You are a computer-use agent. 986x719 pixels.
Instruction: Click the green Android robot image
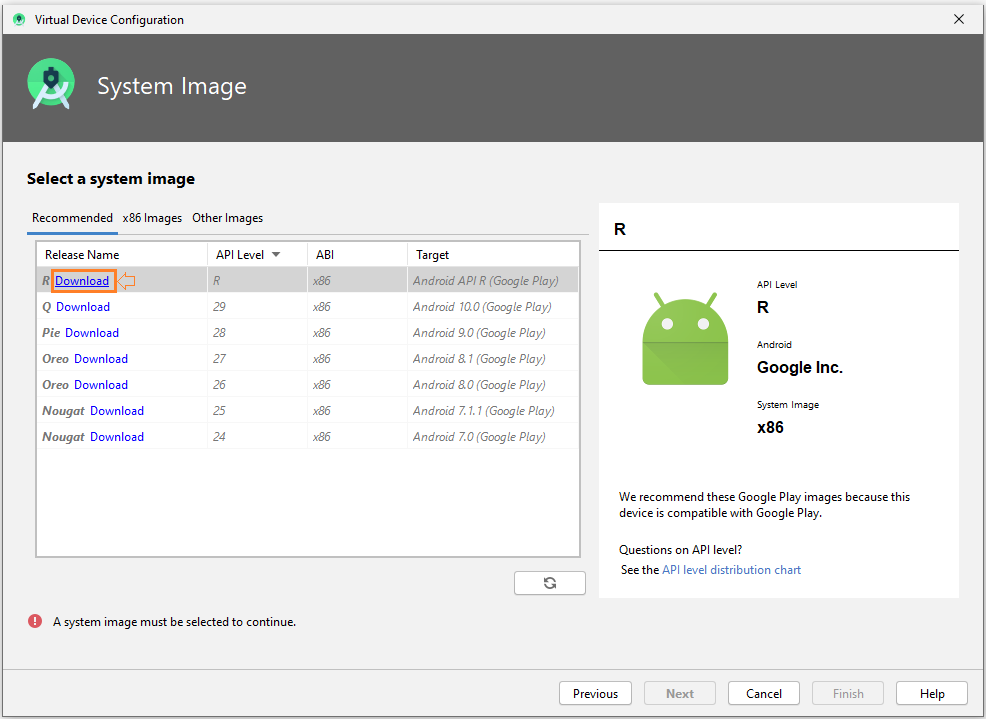685,339
